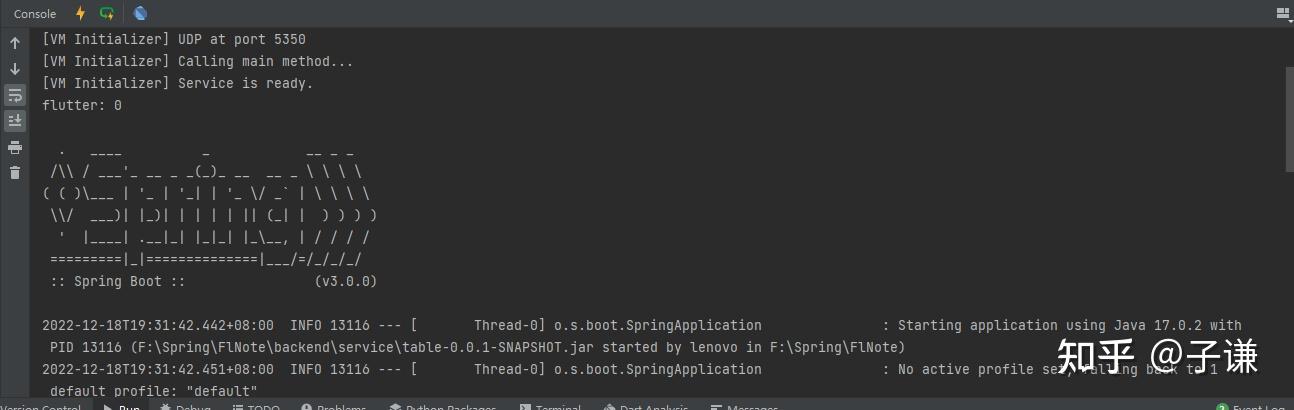Click the Flutter Hot Restart icon
The height and width of the screenshot is (410, 1294).
coord(107,13)
